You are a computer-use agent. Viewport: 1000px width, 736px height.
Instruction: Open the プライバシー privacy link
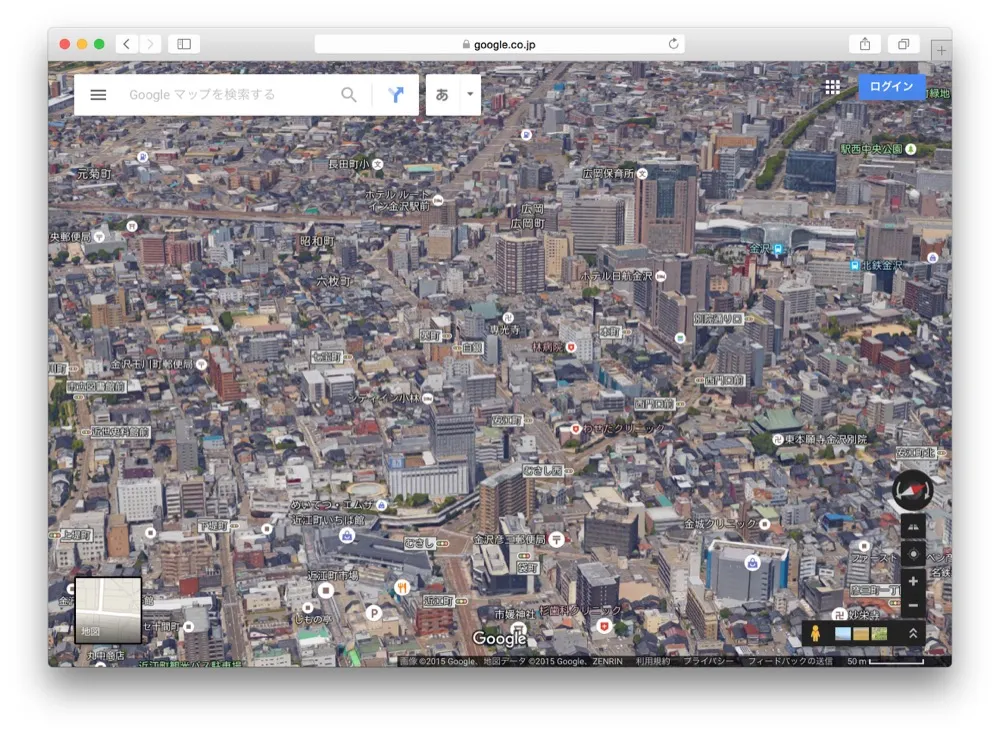[708, 662]
